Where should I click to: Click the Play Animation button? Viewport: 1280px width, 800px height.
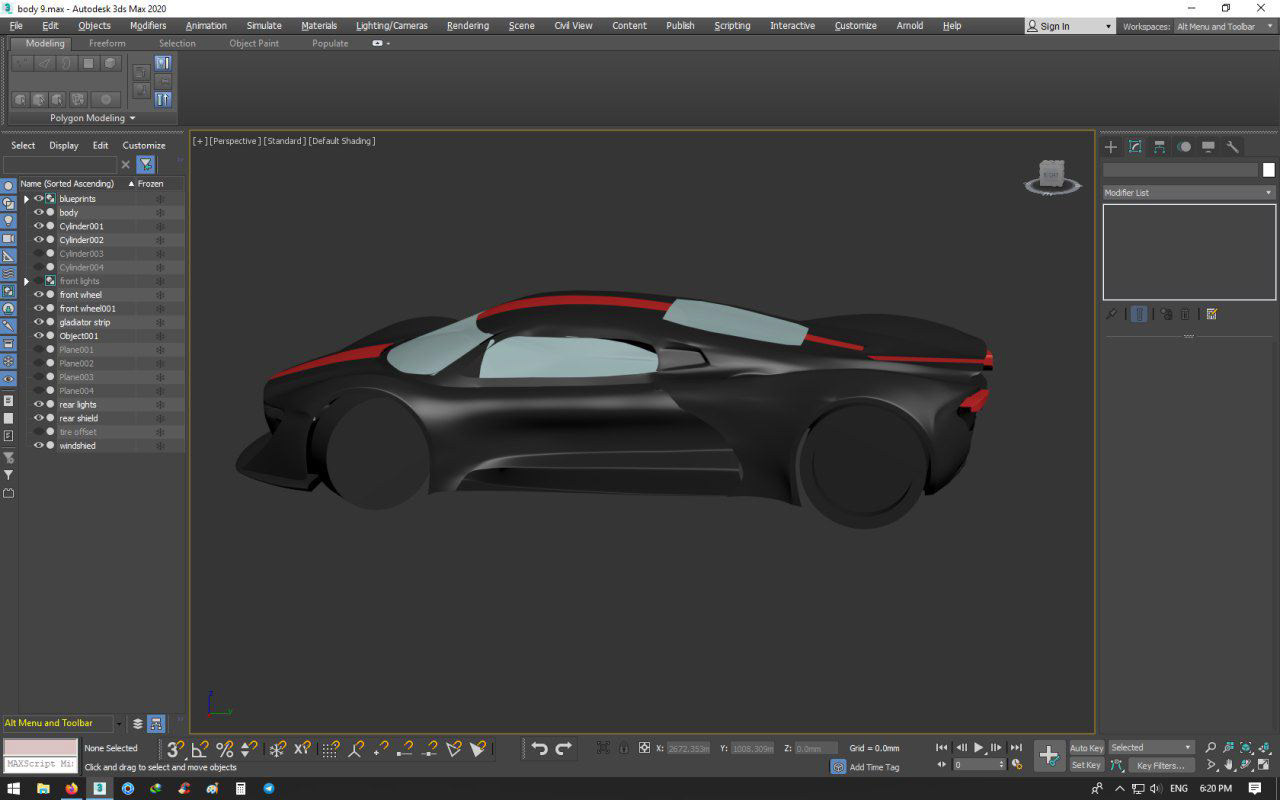[x=979, y=747]
